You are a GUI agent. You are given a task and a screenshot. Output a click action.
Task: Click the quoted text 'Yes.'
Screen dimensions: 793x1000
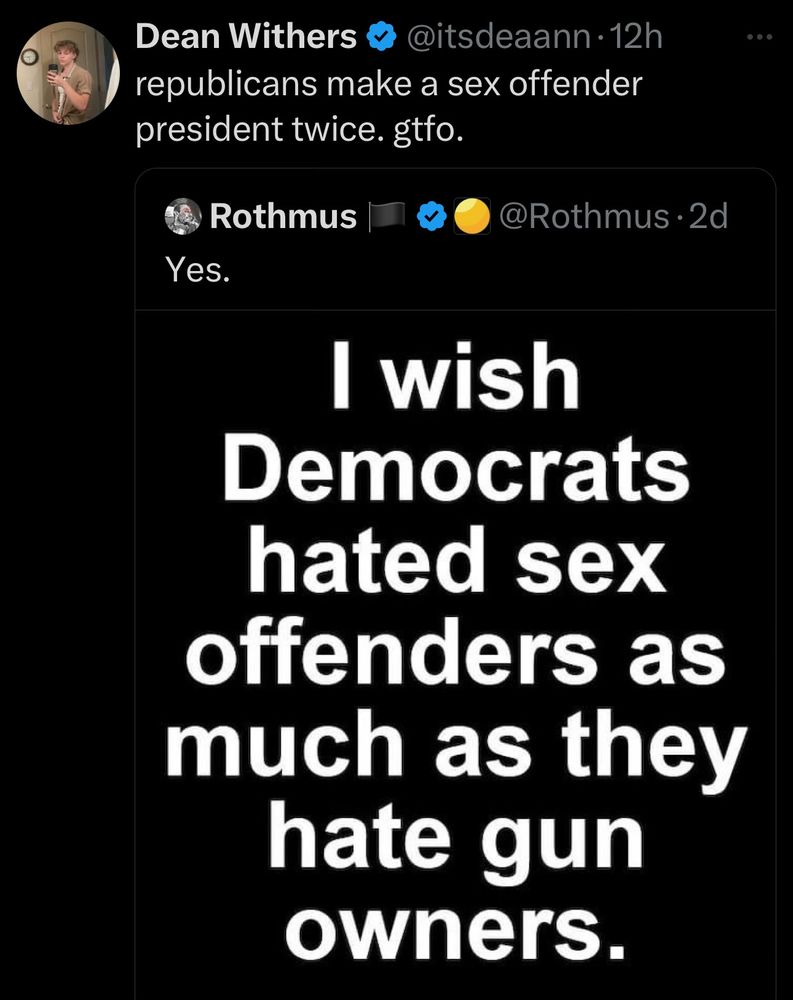197,270
